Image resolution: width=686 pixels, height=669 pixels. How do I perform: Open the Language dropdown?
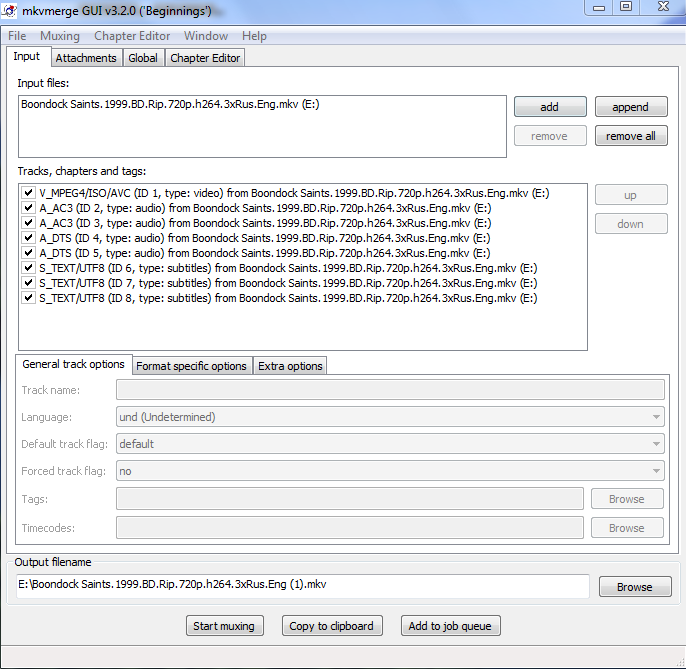[x=390, y=417]
